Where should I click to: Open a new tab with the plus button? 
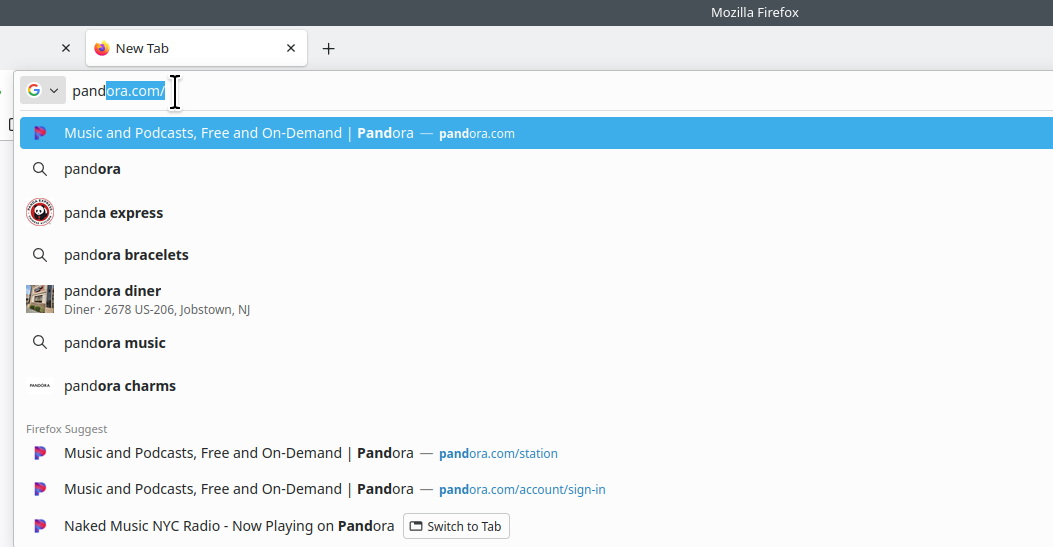[329, 48]
